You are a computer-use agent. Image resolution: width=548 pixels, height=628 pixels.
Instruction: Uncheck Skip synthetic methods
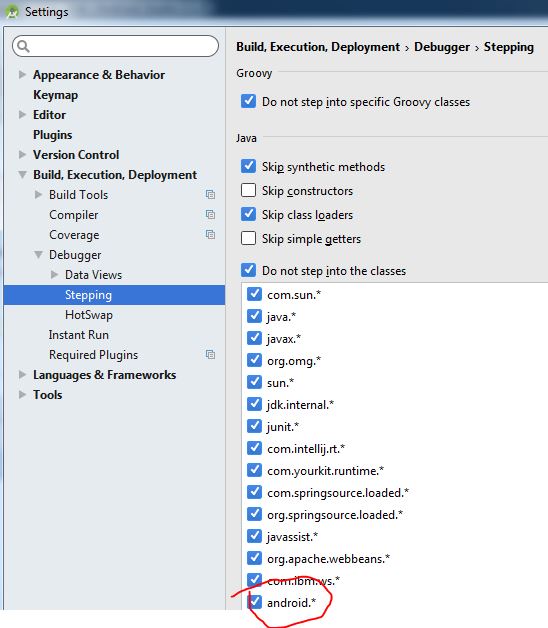[x=248, y=166]
